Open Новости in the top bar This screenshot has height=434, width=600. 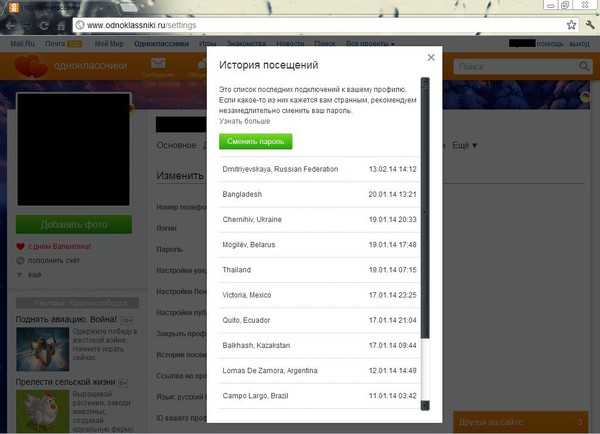tap(290, 44)
